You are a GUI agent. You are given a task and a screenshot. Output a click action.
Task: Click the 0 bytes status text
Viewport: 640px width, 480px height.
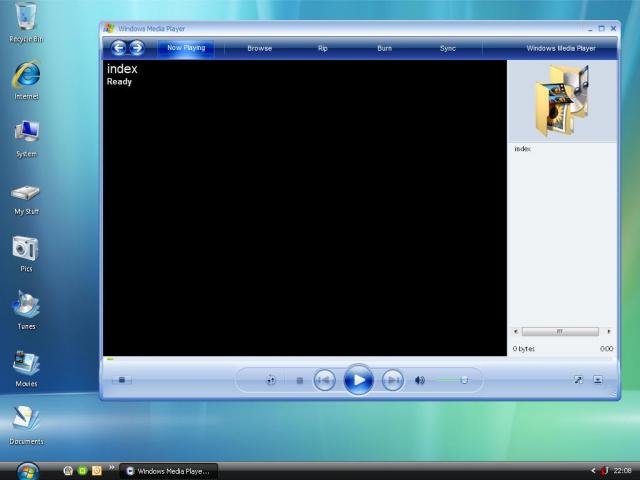[524, 349]
